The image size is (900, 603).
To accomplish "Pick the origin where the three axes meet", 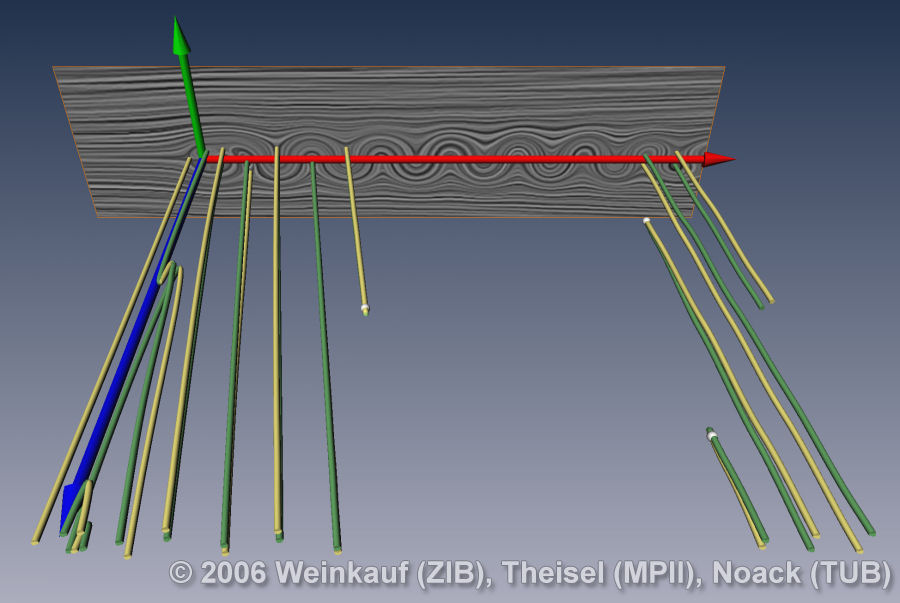I will (203, 156).
